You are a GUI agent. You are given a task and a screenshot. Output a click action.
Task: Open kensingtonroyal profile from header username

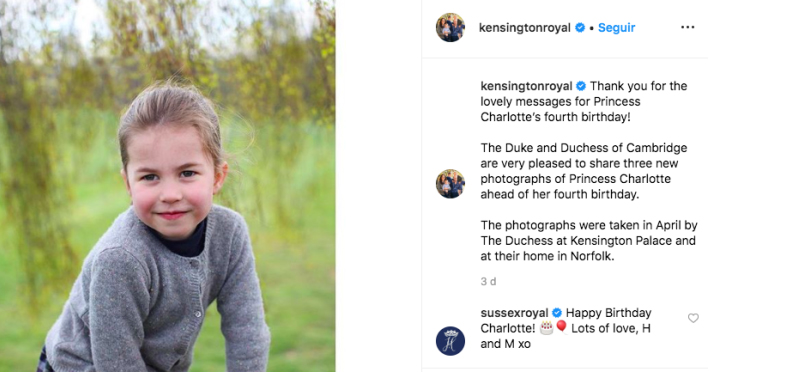click(524, 28)
